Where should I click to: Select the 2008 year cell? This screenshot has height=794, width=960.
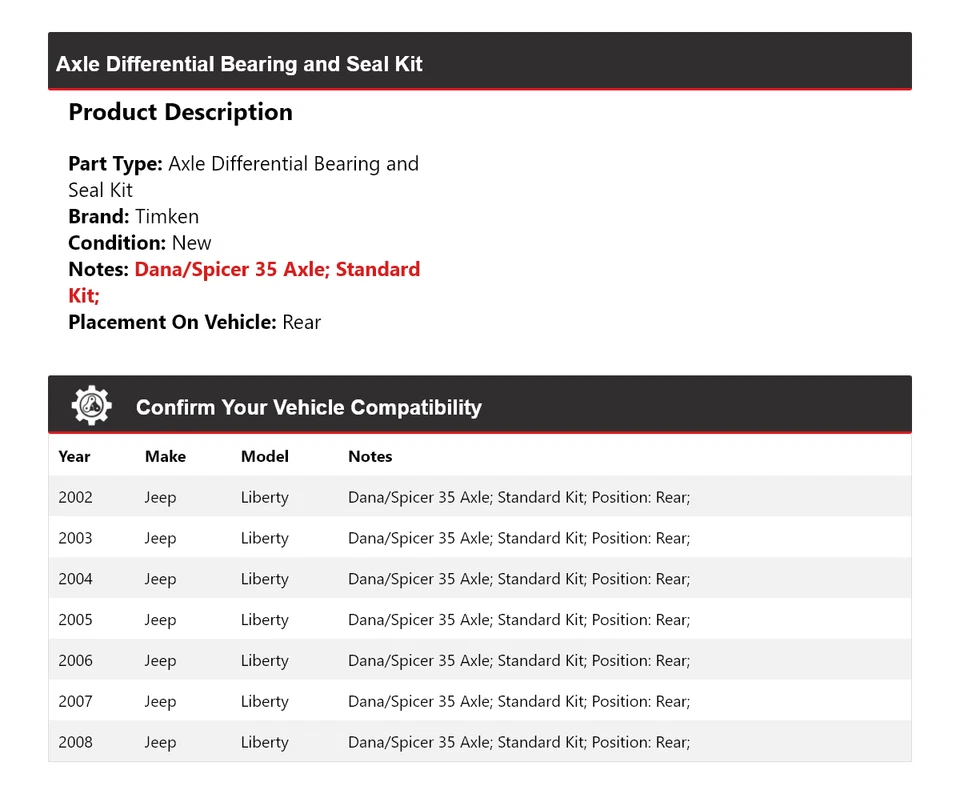coord(75,743)
